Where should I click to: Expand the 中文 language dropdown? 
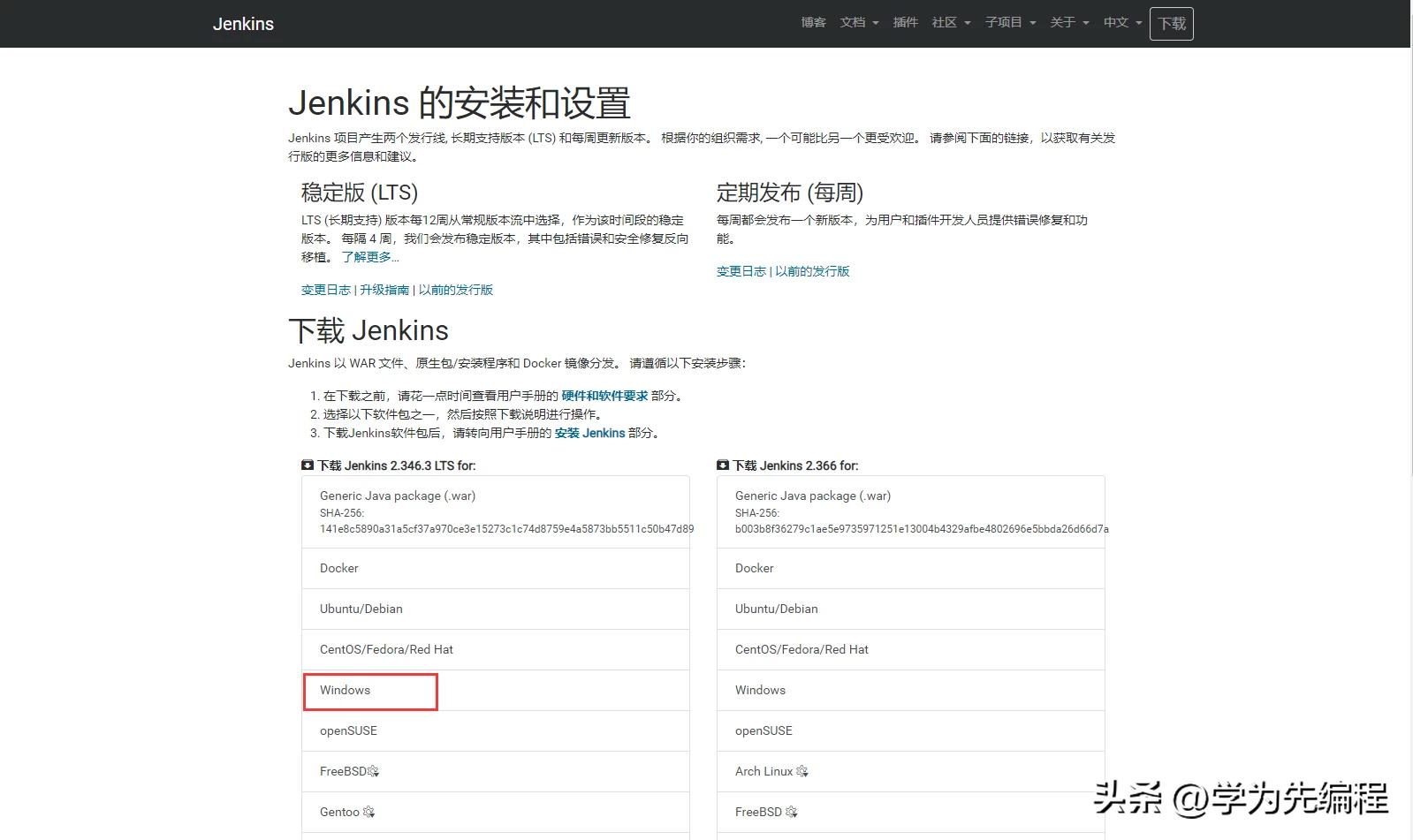(1122, 23)
